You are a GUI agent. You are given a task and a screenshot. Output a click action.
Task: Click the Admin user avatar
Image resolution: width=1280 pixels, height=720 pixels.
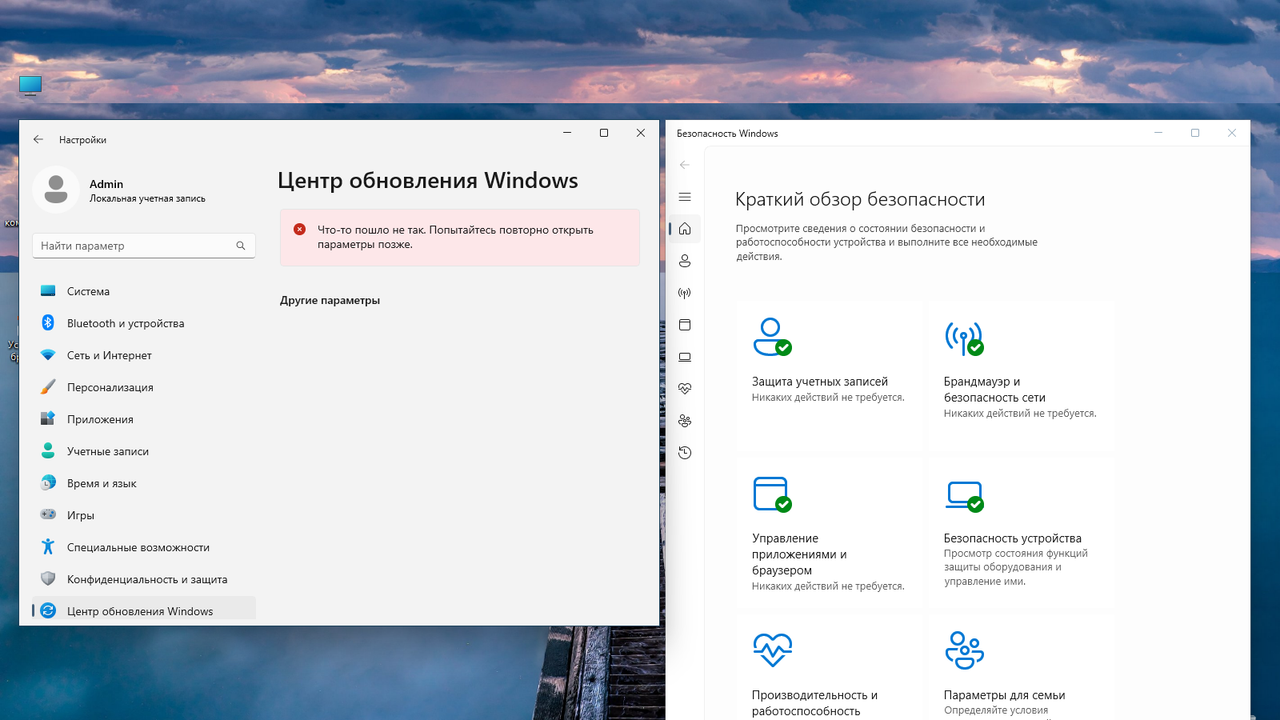56,189
